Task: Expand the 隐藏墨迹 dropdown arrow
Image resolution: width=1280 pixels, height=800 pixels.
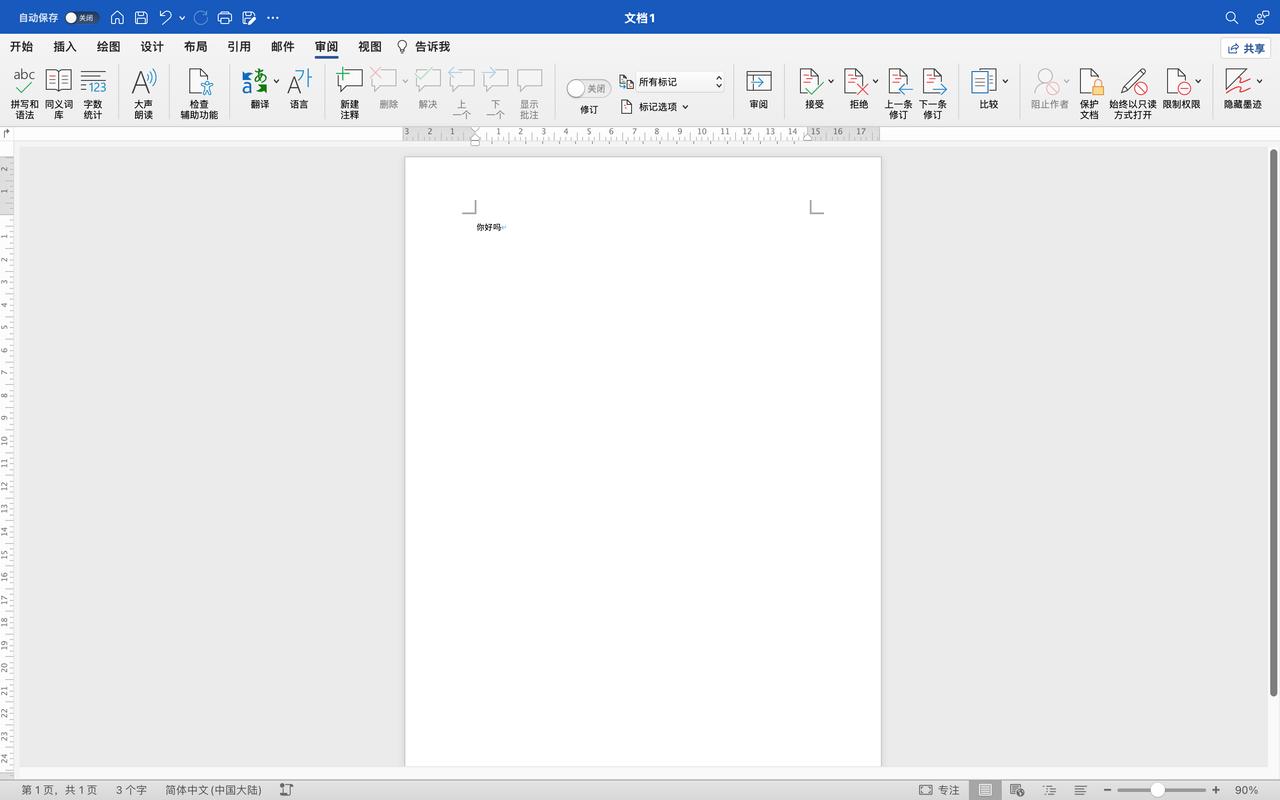Action: 1259,82
